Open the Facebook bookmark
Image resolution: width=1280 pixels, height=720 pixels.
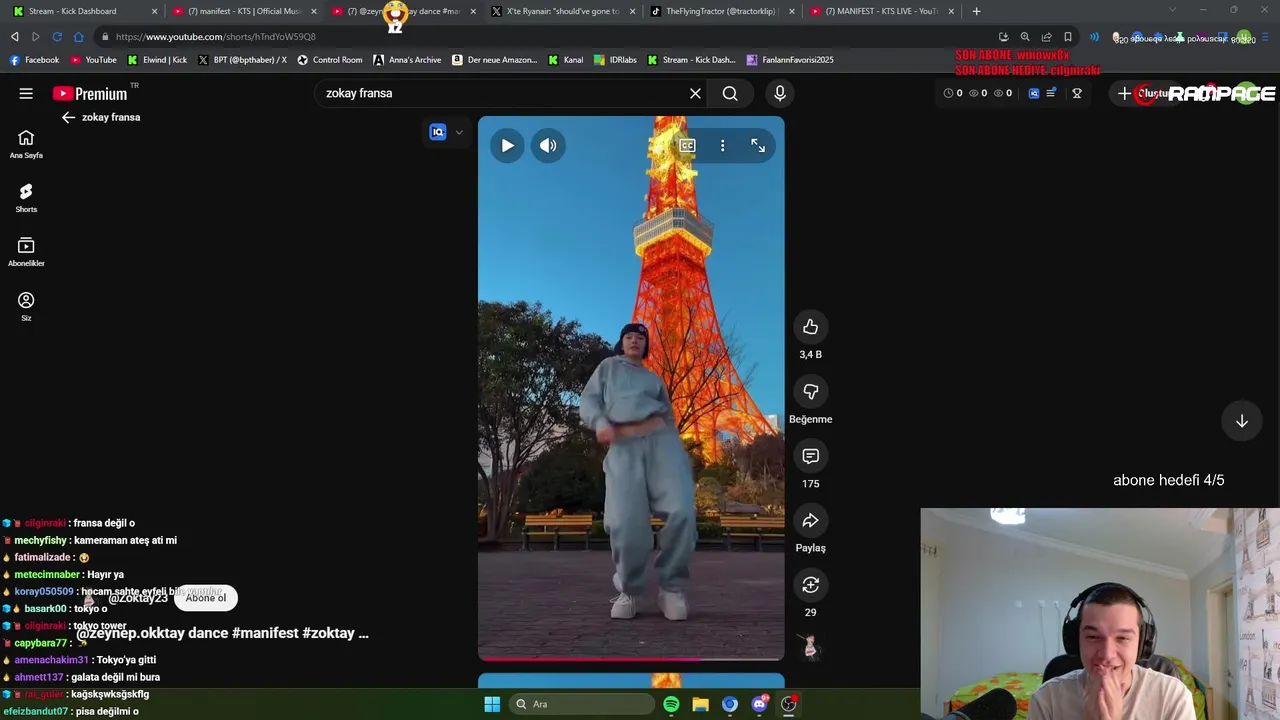[34, 60]
